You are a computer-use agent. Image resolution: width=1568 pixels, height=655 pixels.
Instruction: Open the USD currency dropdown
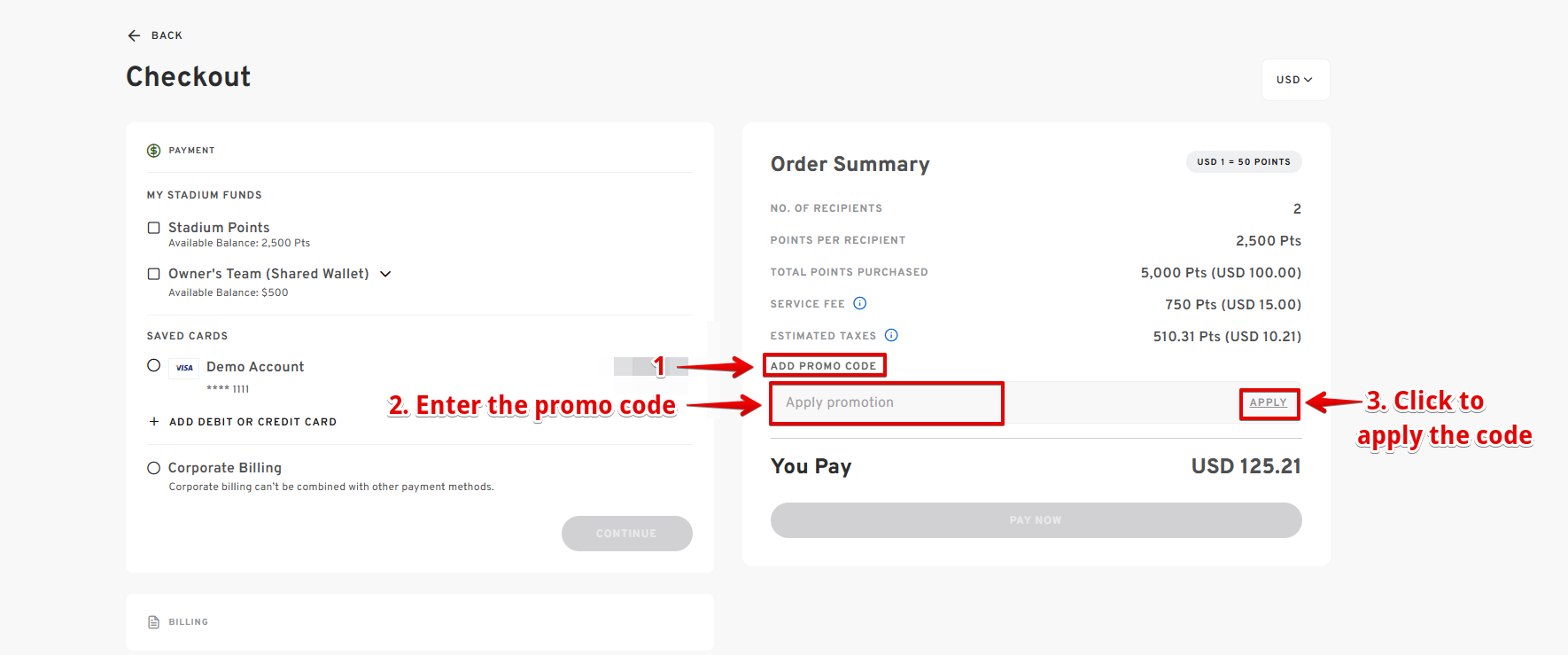(x=1294, y=80)
